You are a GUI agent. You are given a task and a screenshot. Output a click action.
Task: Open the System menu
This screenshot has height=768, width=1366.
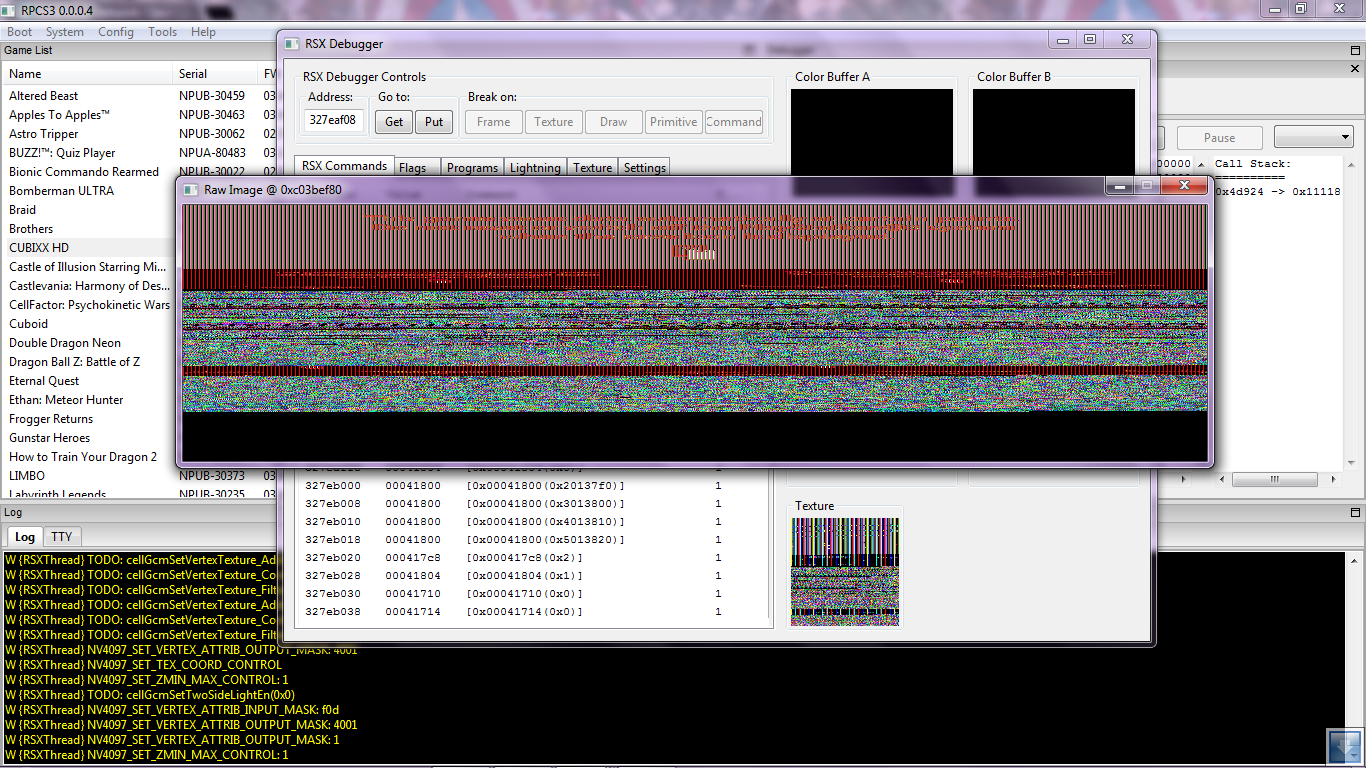point(65,32)
